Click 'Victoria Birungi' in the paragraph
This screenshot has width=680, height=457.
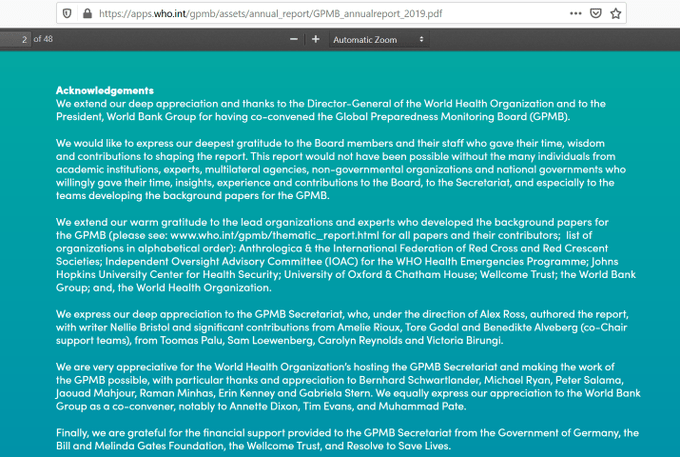tap(464, 341)
